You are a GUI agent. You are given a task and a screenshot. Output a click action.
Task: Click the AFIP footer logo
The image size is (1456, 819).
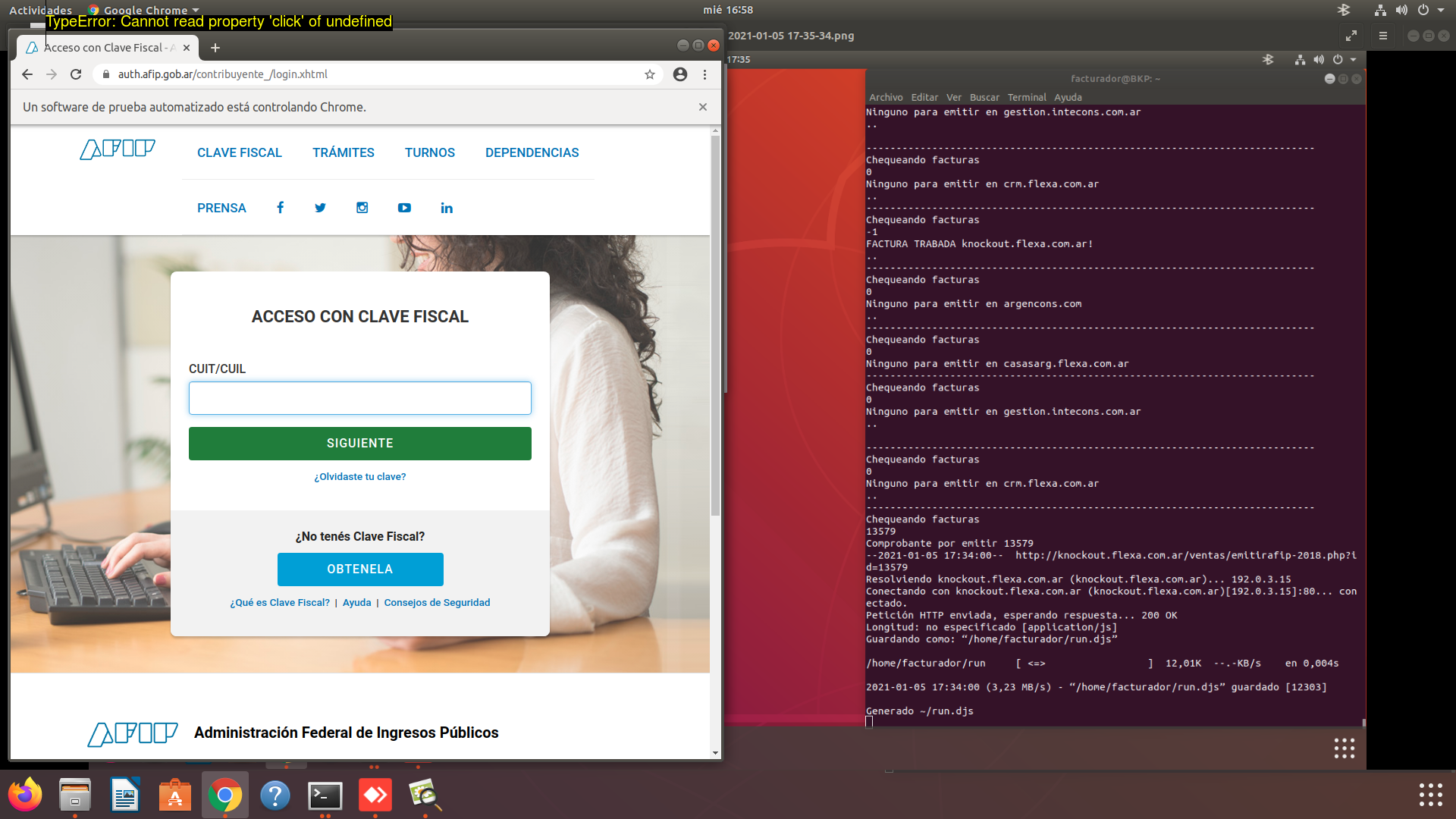coord(133,733)
